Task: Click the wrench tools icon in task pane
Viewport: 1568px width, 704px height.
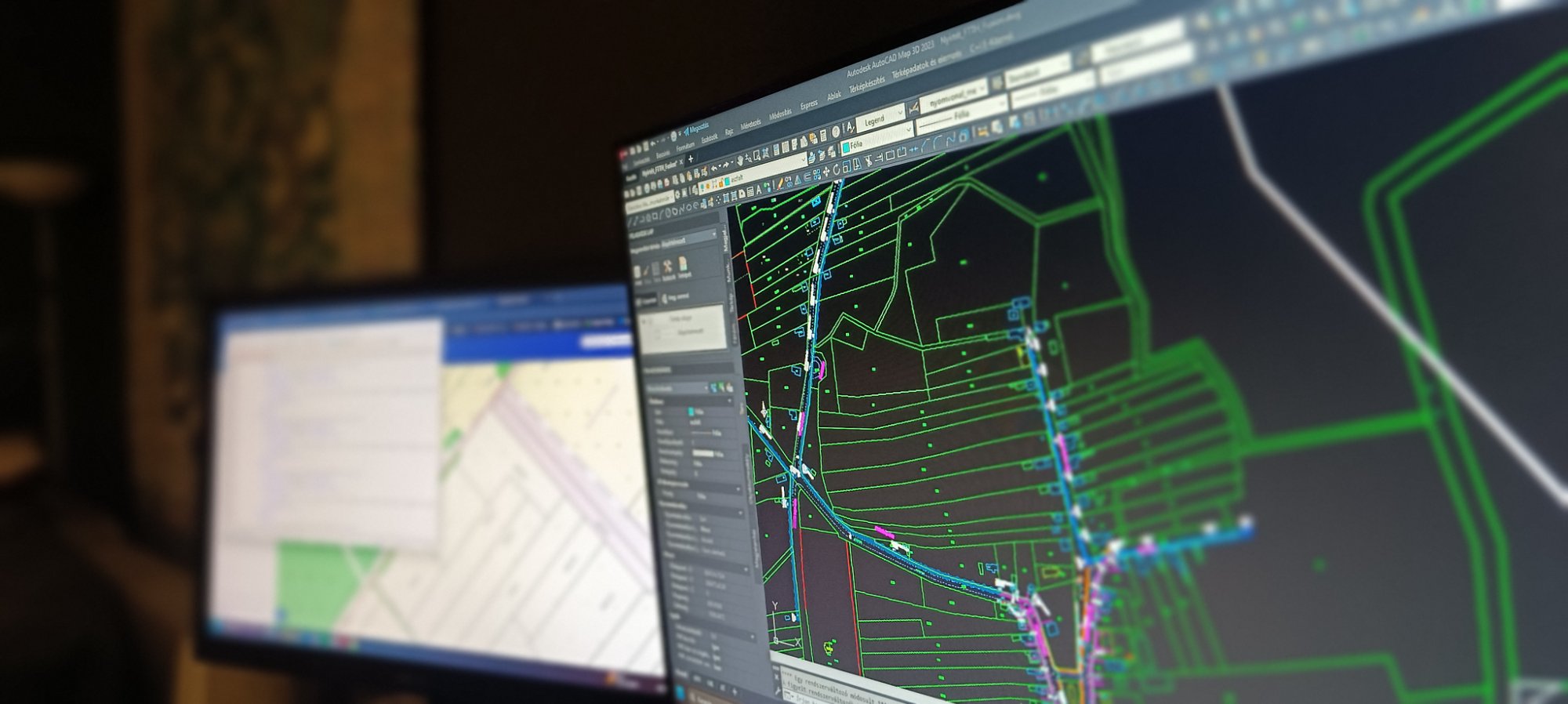Action: (667, 267)
